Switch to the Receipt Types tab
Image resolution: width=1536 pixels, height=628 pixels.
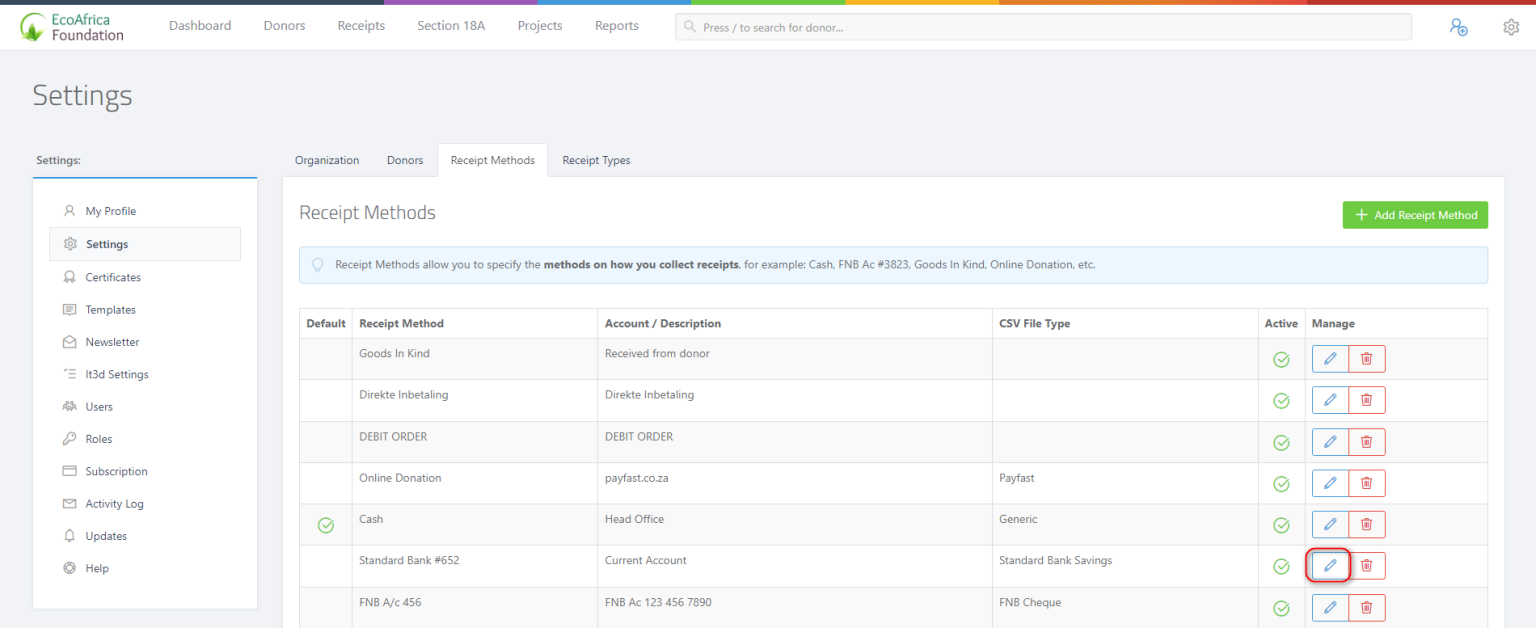coord(596,160)
